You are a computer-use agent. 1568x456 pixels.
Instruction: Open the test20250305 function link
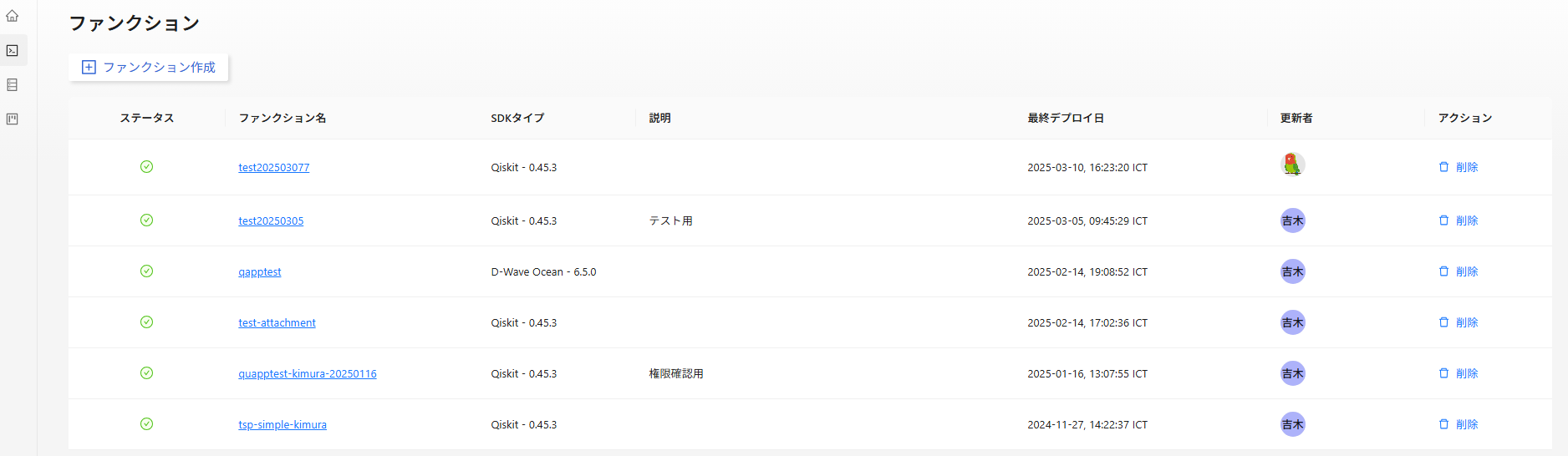point(271,221)
